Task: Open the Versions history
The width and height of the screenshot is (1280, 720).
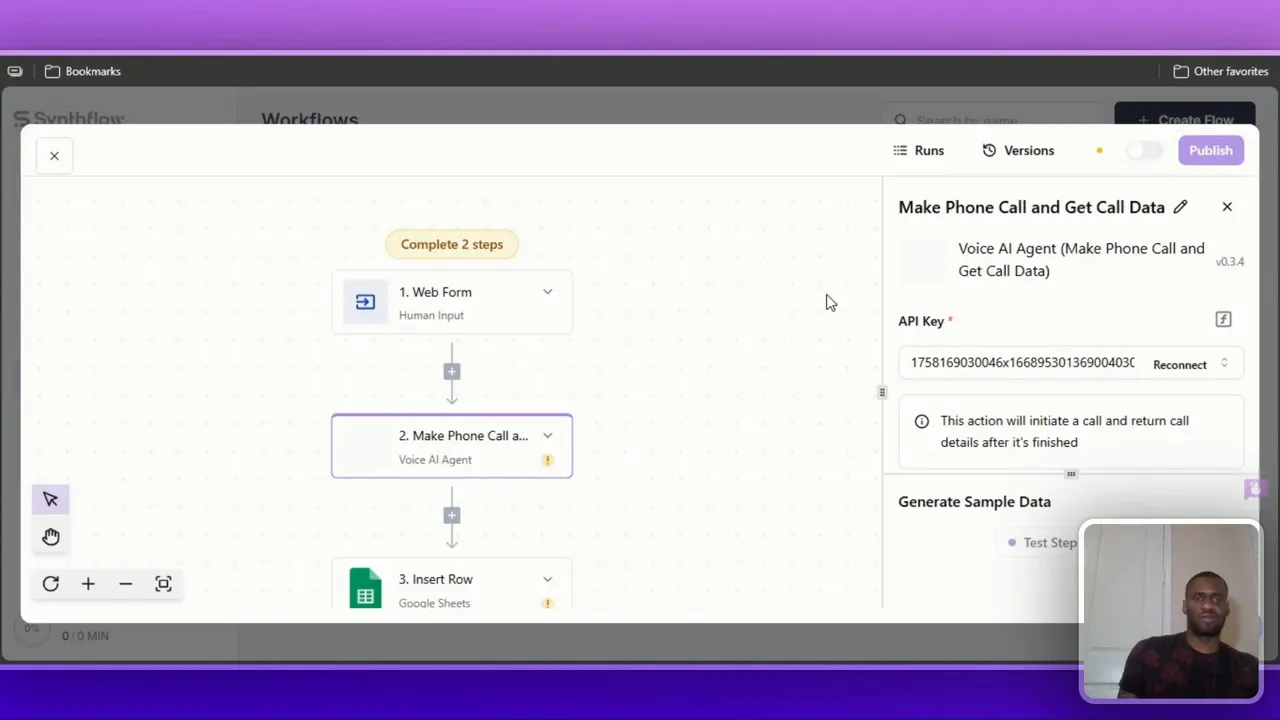Action: pyautogui.click(x=1018, y=151)
